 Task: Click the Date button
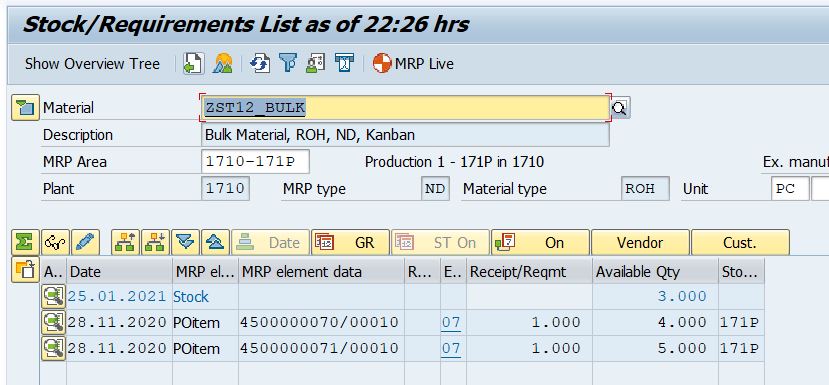[x=270, y=242]
